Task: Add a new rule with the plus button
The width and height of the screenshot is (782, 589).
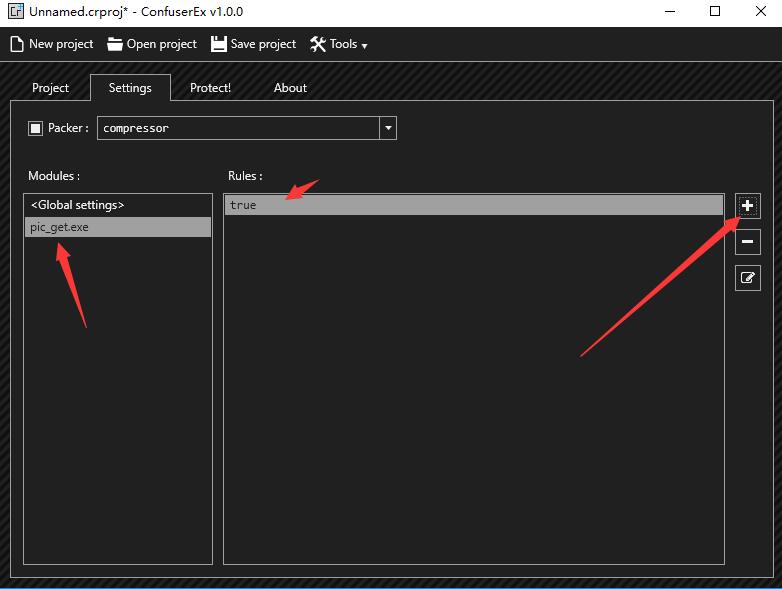Action: point(747,206)
